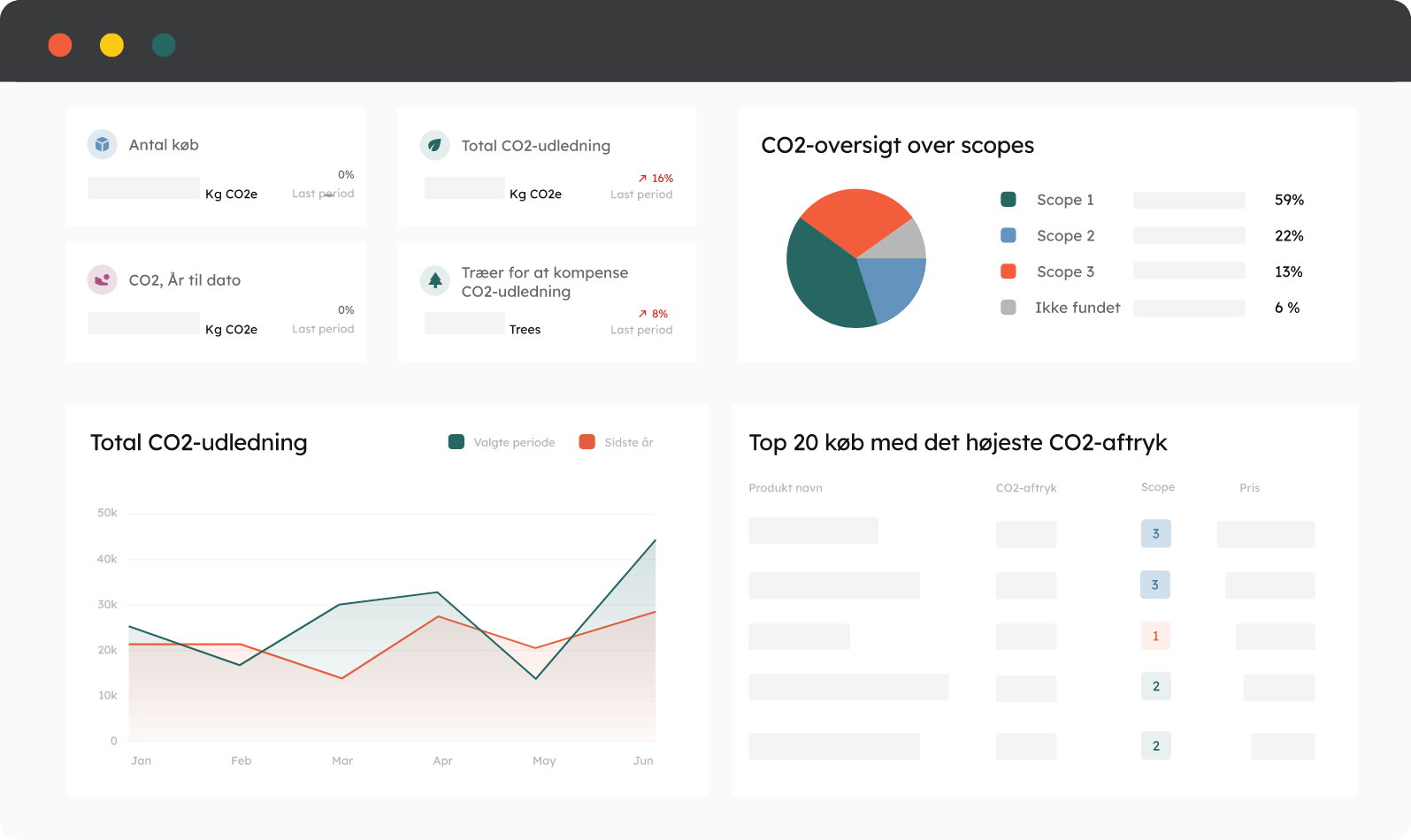Click Last period under the 16% change
The image size is (1411, 840).
point(641,195)
